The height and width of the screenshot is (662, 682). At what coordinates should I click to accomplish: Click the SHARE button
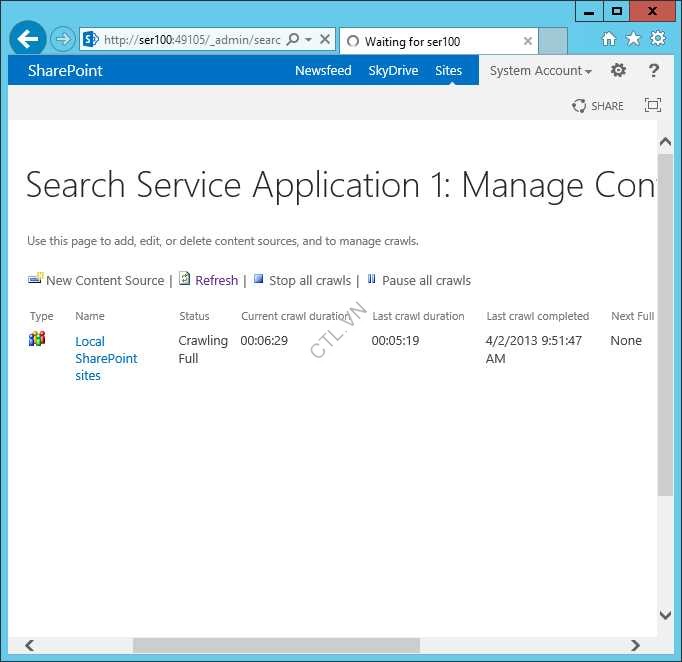[598, 106]
